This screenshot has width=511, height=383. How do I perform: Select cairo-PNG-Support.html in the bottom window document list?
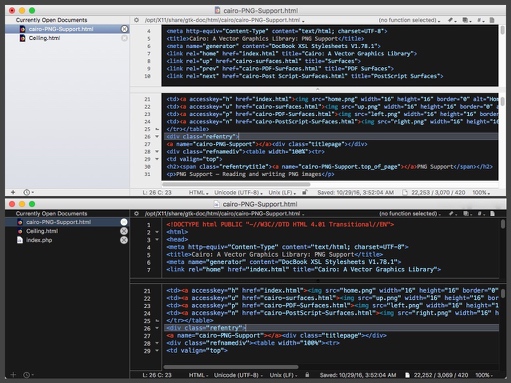(67, 222)
